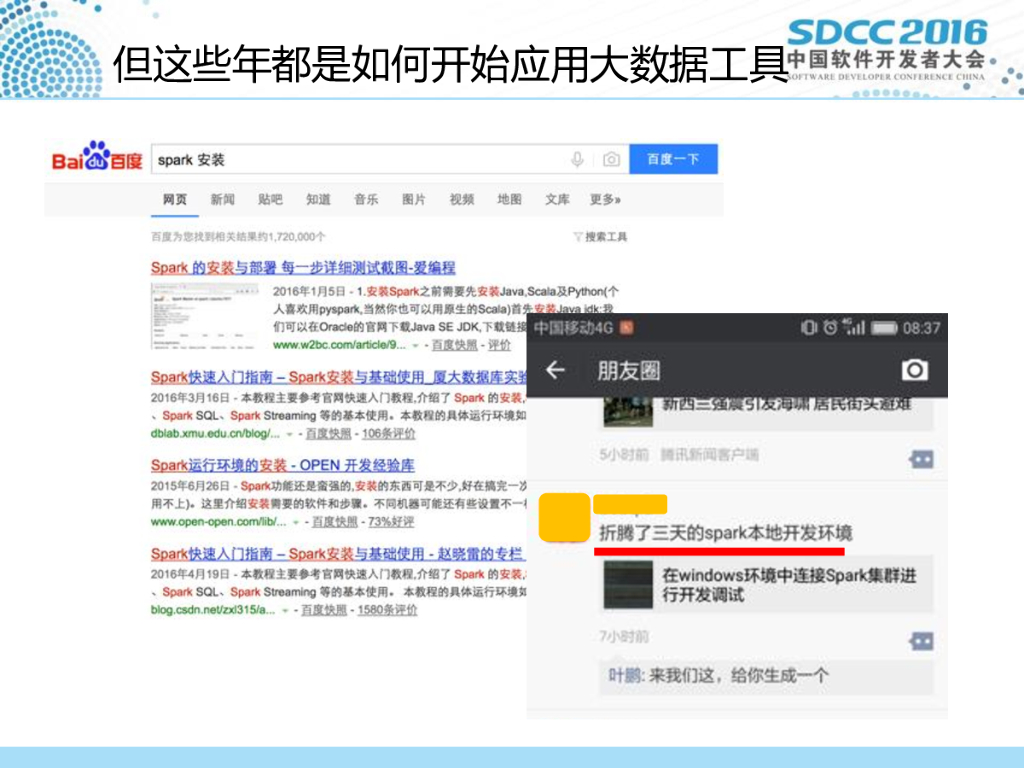Screen dimensions: 1024x768
Task: Open the 73%好评 link
Action: point(391,522)
